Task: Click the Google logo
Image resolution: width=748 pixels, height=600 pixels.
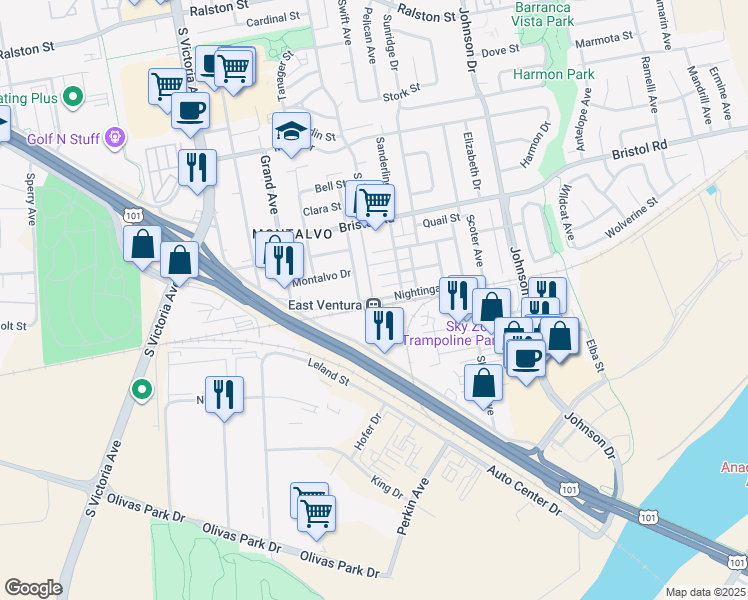Action: click(33, 588)
